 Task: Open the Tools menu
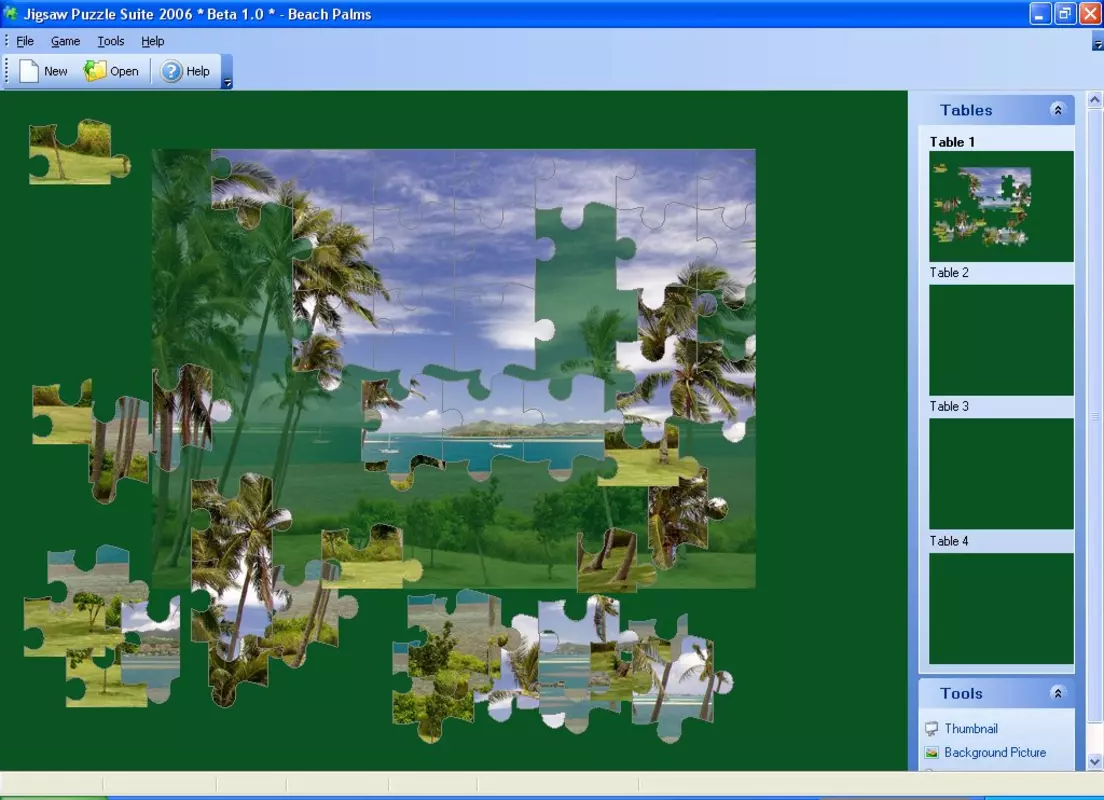point(111,41)
